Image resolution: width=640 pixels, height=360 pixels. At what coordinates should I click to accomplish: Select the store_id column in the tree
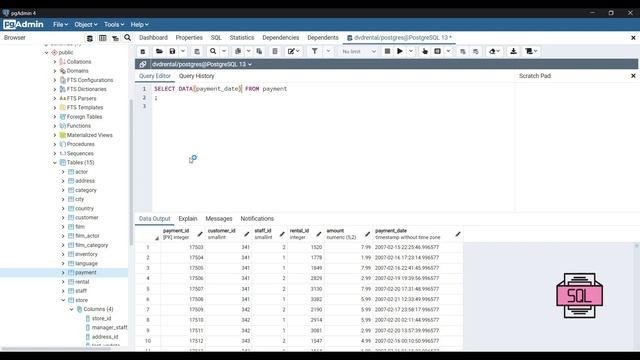101,318
